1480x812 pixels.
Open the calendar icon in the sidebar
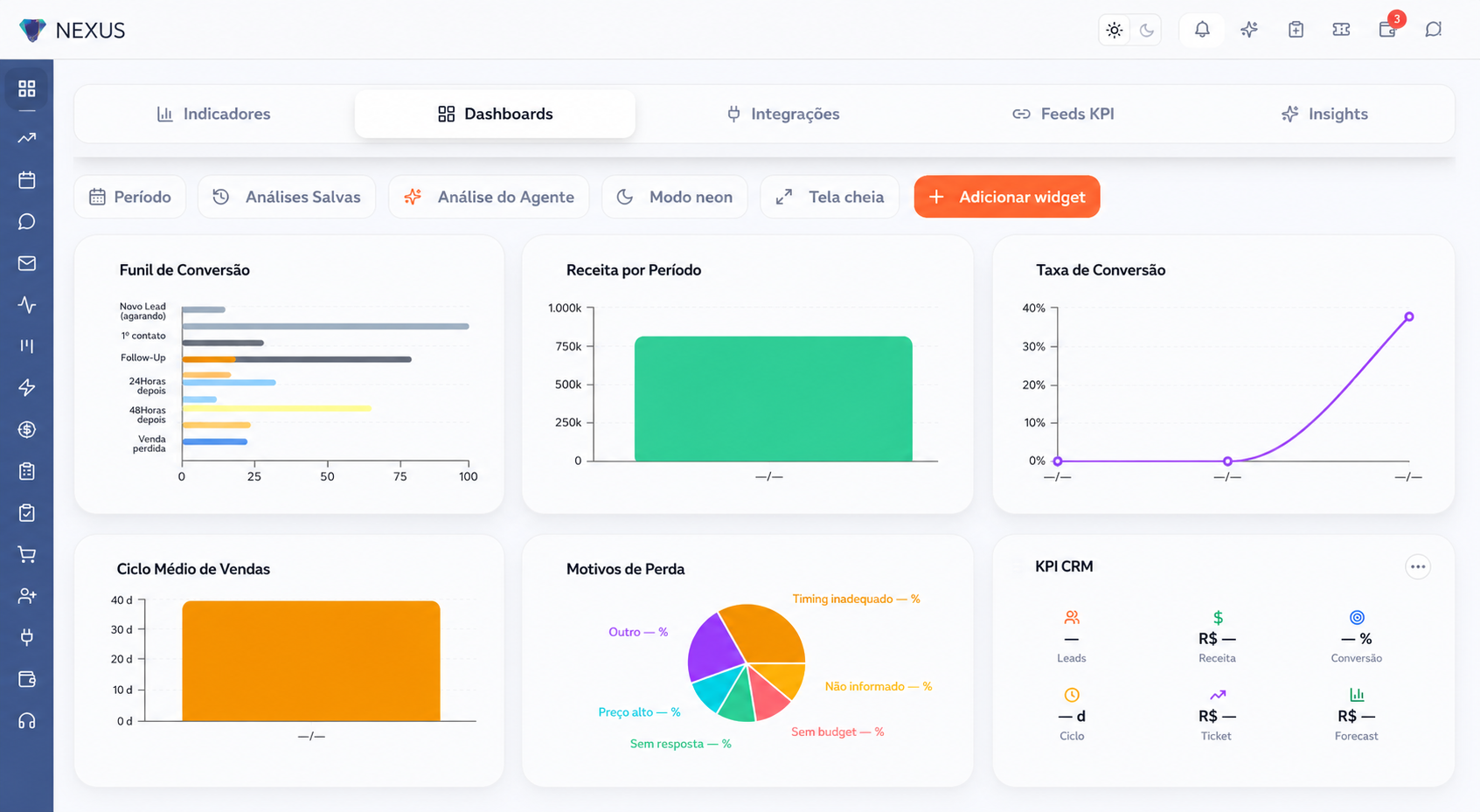pyautogui.click(x=27, y=180)
